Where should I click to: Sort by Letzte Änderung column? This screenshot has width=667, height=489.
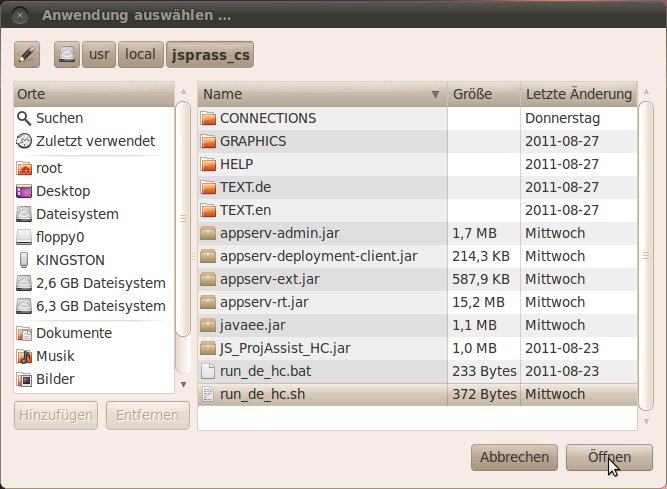click(x=578, y=94)
